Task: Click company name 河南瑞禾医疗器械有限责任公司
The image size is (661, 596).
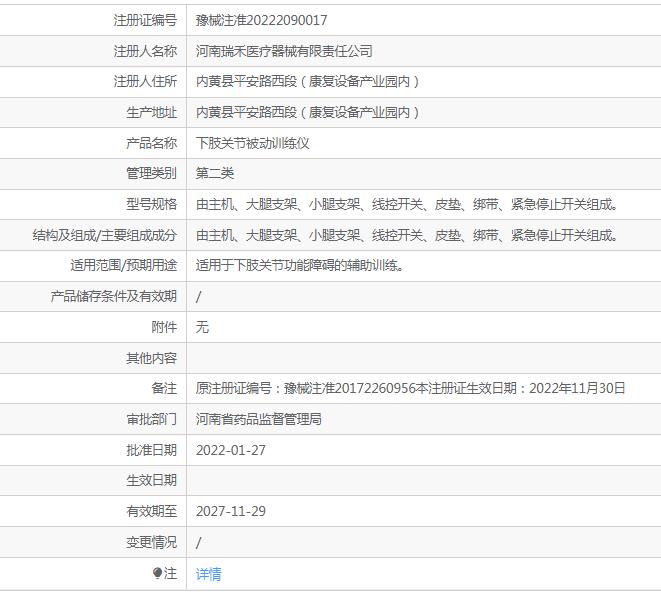Action: pos(284,51)
